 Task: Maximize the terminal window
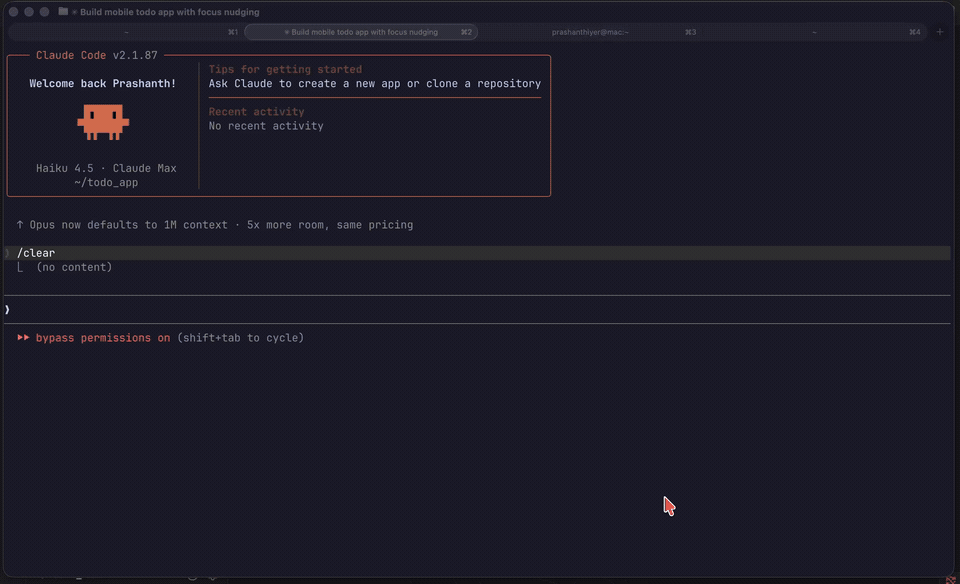point(44,12)
